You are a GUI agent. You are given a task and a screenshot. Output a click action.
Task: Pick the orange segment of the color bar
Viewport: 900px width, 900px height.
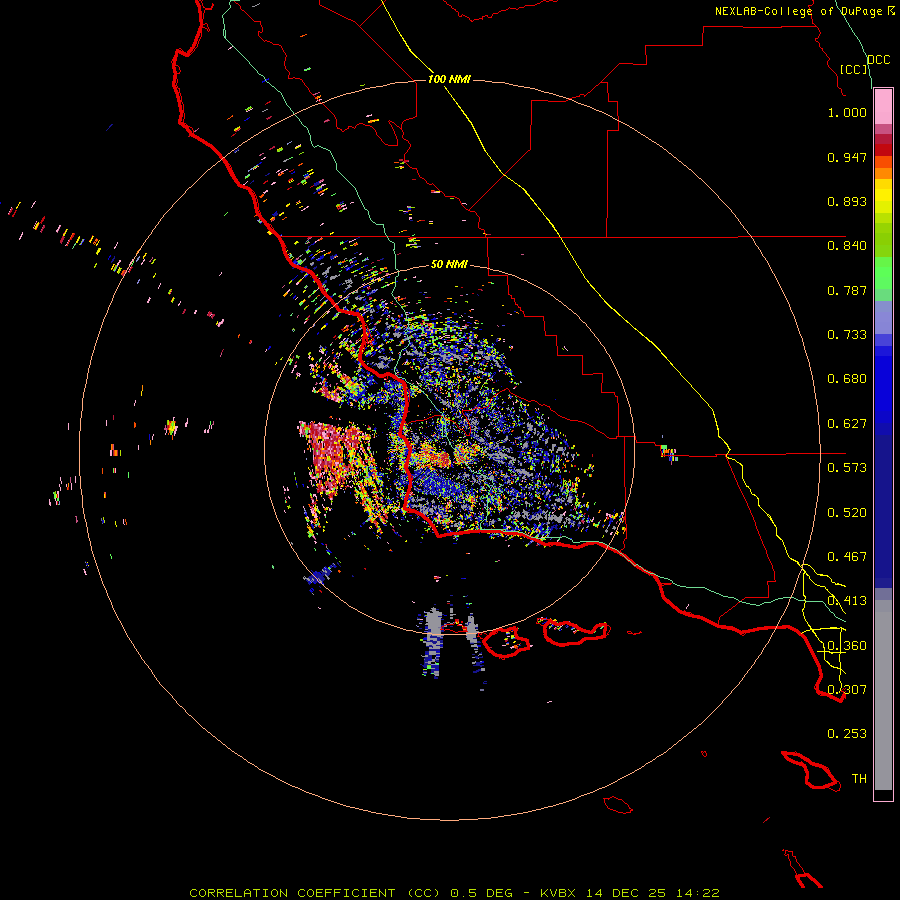(883, 173)
